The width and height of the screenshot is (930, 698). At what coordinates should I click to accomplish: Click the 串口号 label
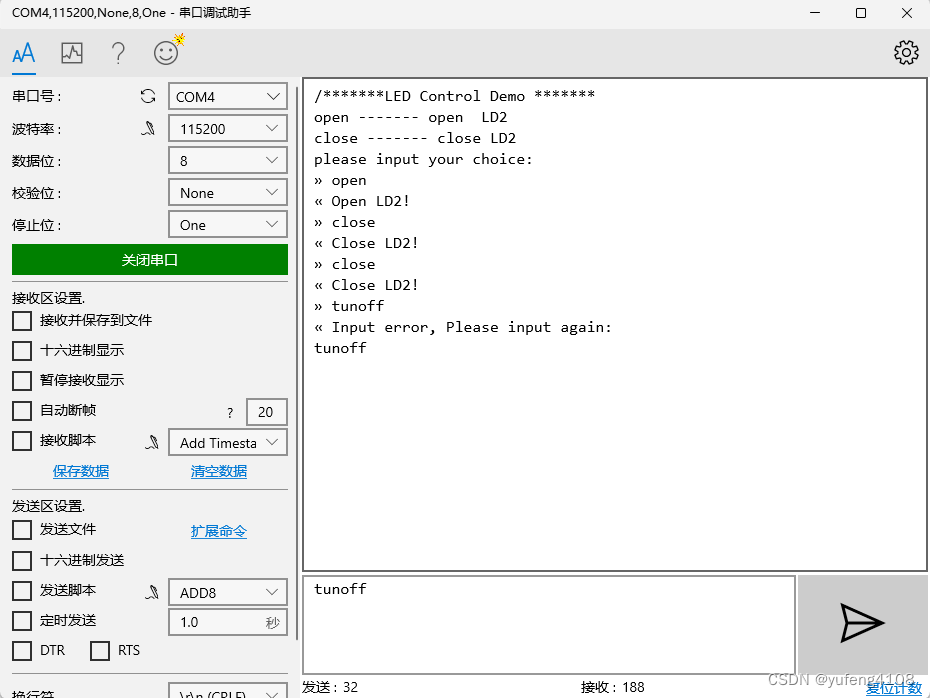point(37,96)
